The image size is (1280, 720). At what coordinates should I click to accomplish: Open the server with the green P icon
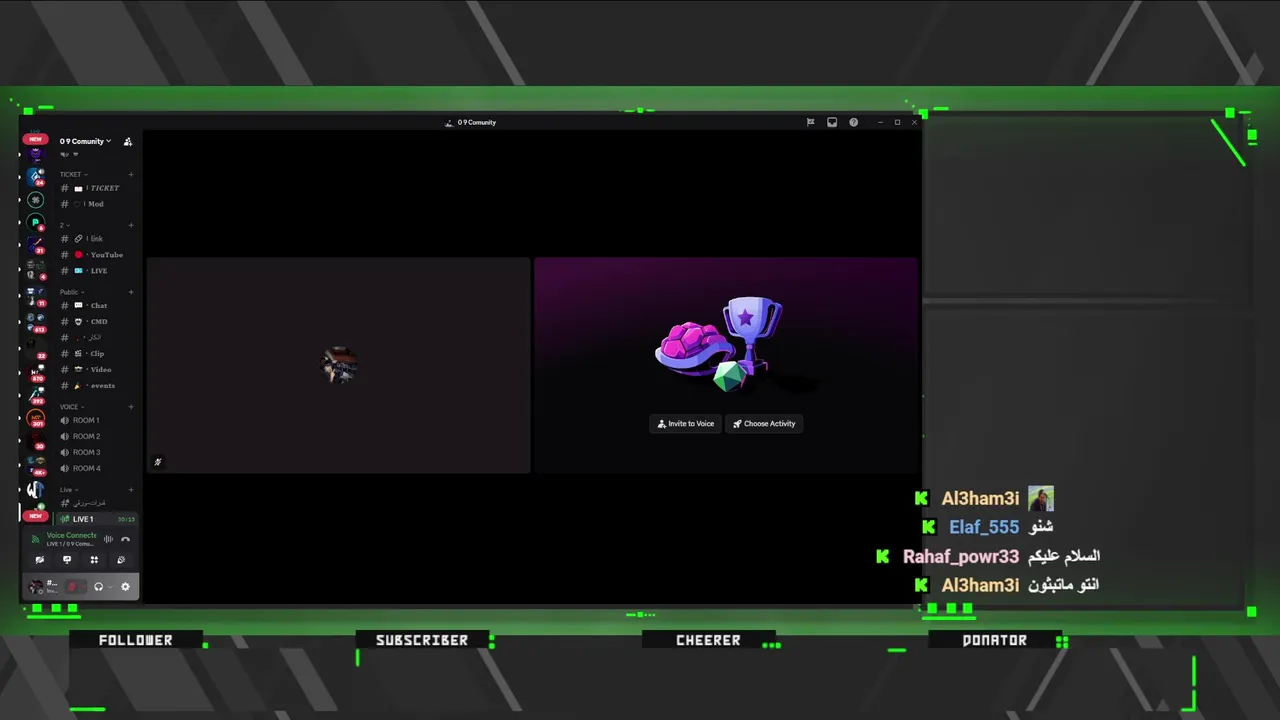point(36,222)
